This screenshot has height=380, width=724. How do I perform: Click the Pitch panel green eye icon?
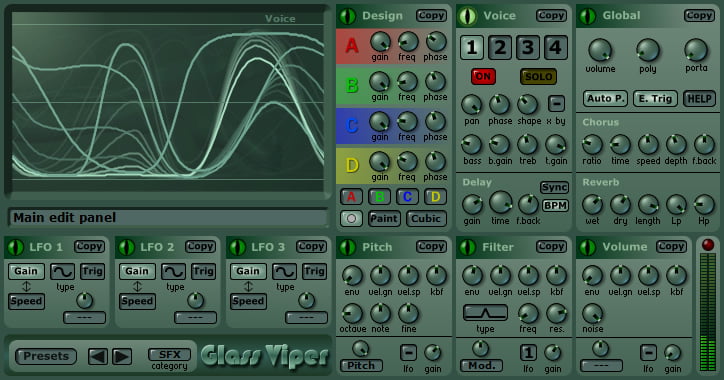tap(348, 247)
